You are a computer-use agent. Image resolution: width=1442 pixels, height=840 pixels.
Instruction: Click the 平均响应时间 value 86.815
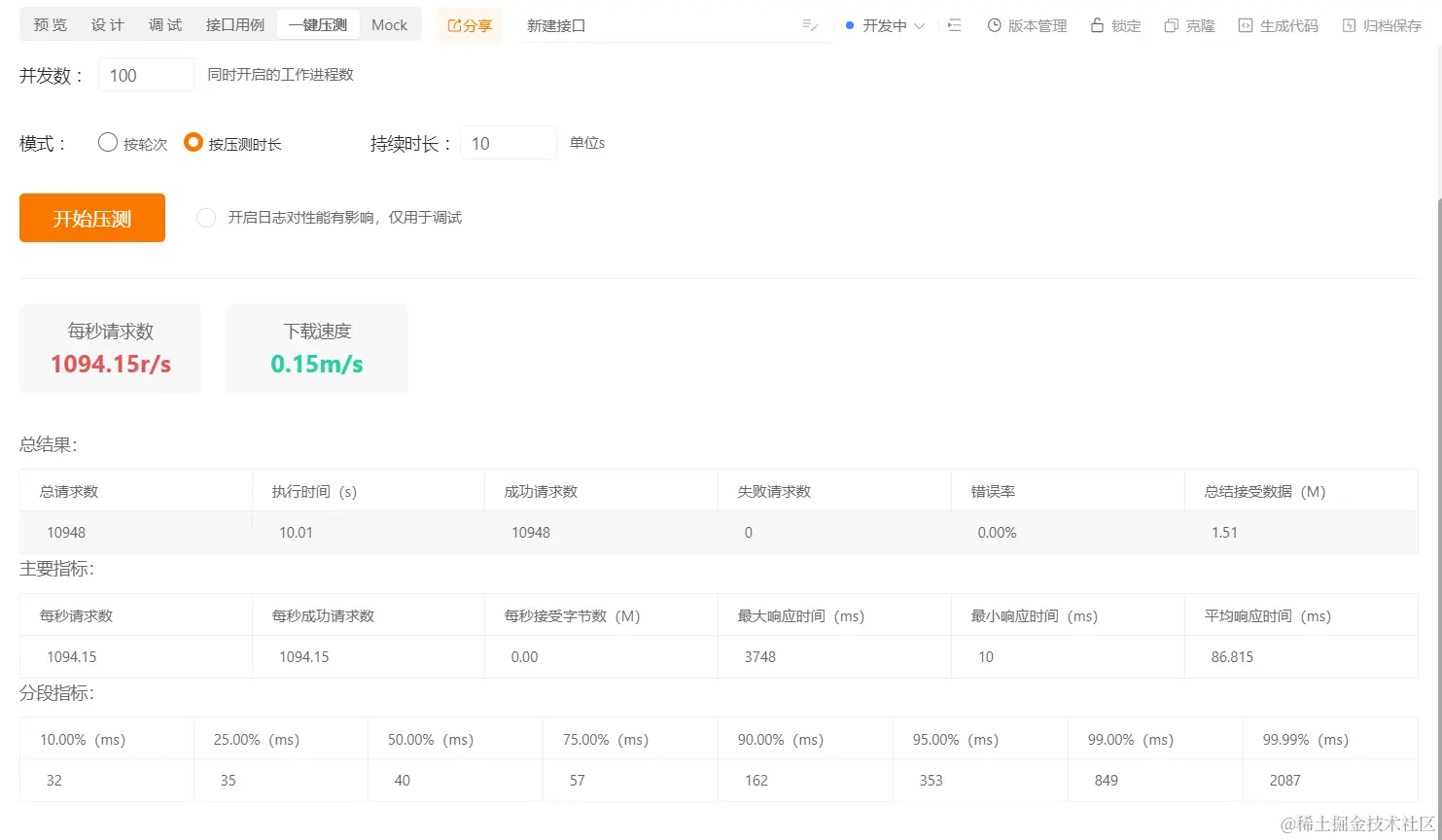click(1232, 657)
